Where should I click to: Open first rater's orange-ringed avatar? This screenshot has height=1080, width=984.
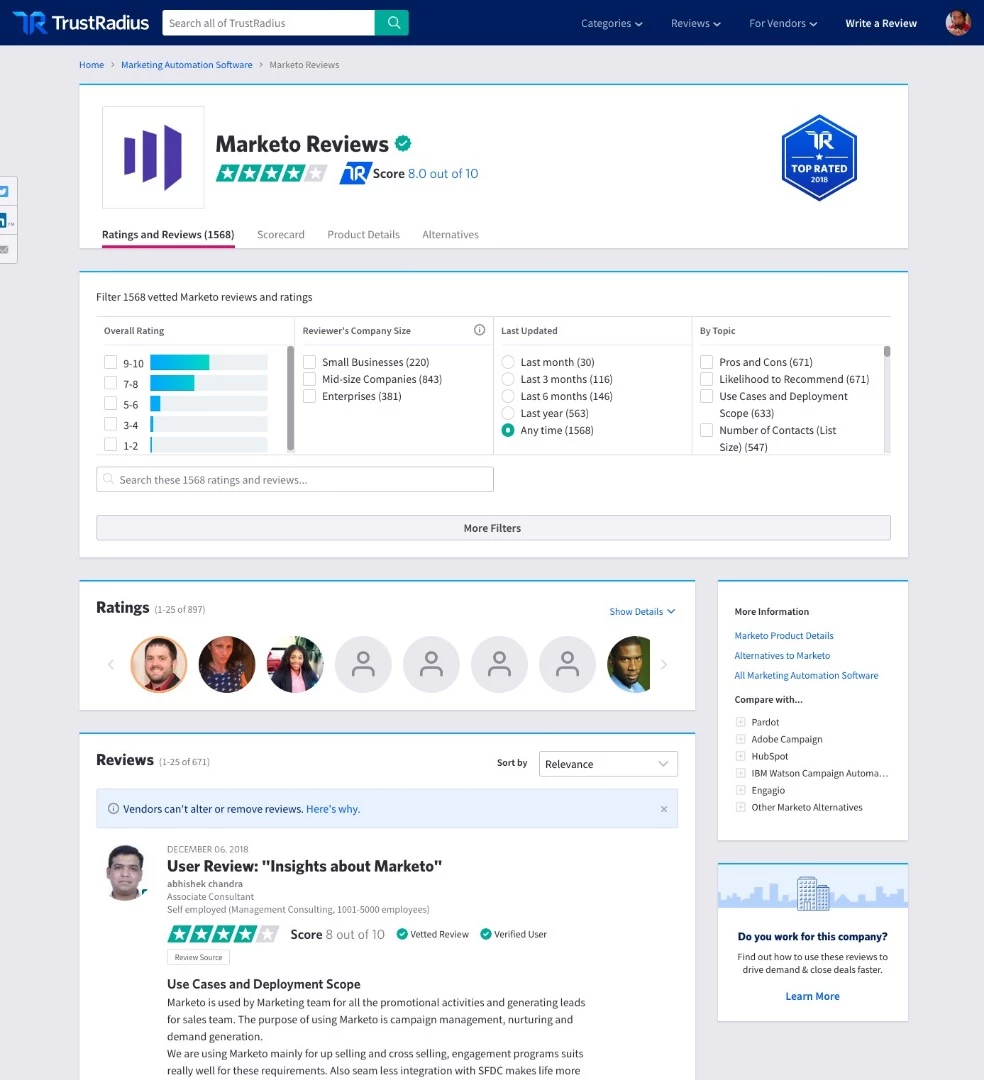pyautogui.click(x=158, y=664)
